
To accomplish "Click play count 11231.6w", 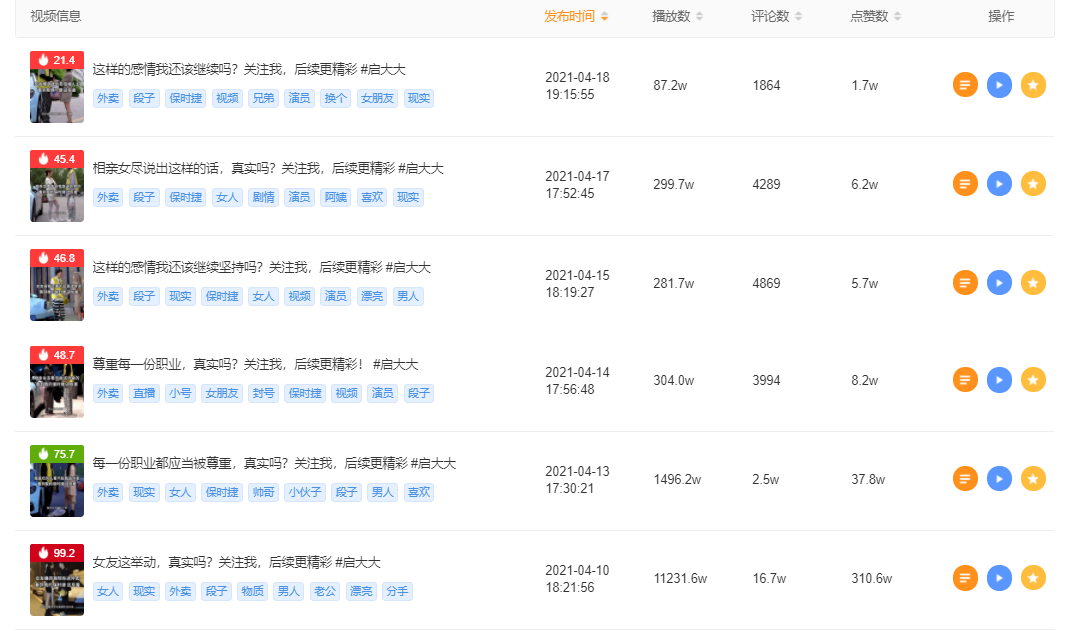I will click(x=680, y=579).
